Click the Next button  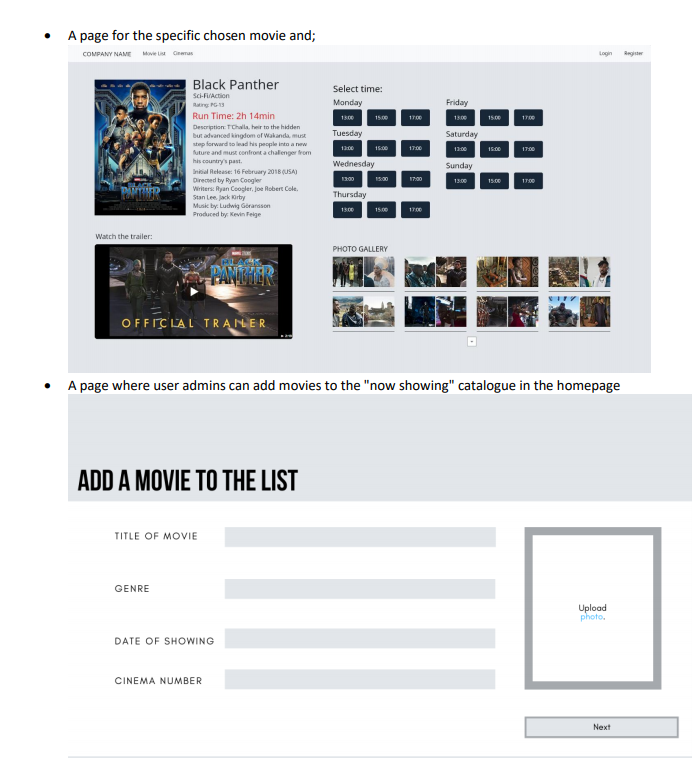[601, 727]
